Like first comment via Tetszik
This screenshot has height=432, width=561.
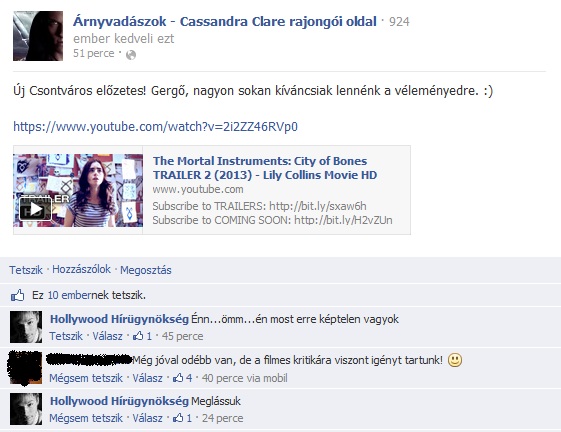(x=66, y=336)
